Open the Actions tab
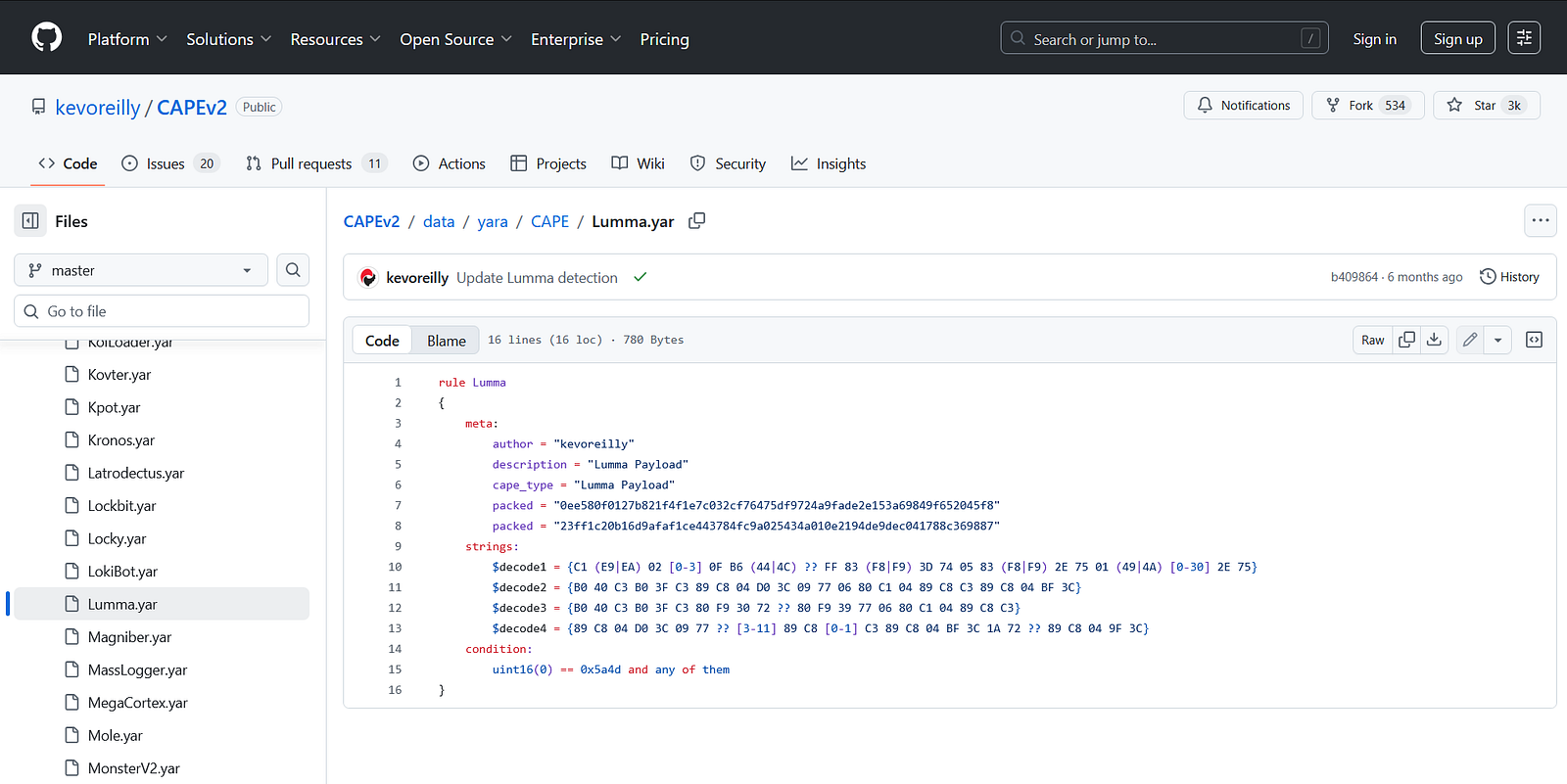The width and height of the screenshot is (1567, 784). point(450,163)
